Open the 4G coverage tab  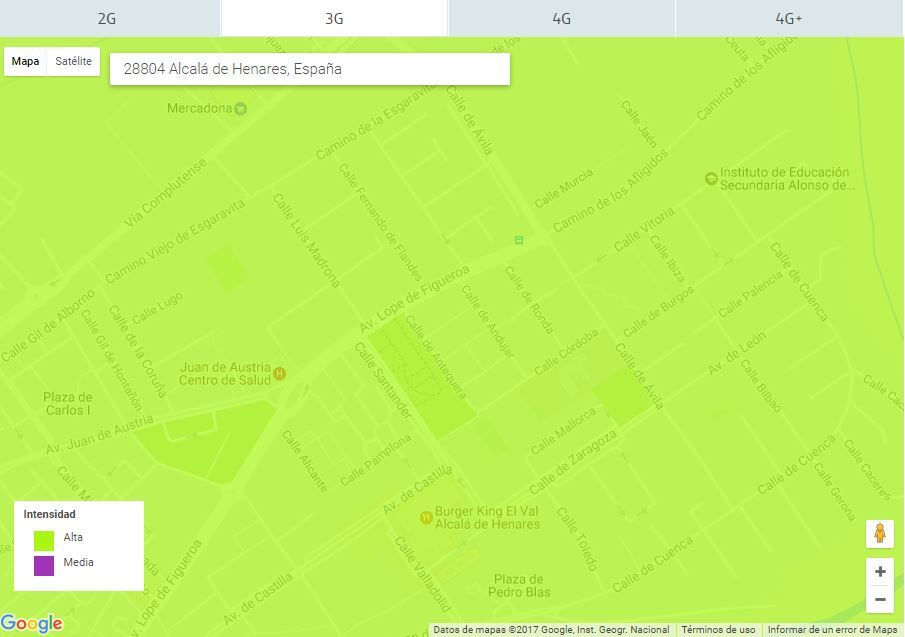[x=561, y=18]
